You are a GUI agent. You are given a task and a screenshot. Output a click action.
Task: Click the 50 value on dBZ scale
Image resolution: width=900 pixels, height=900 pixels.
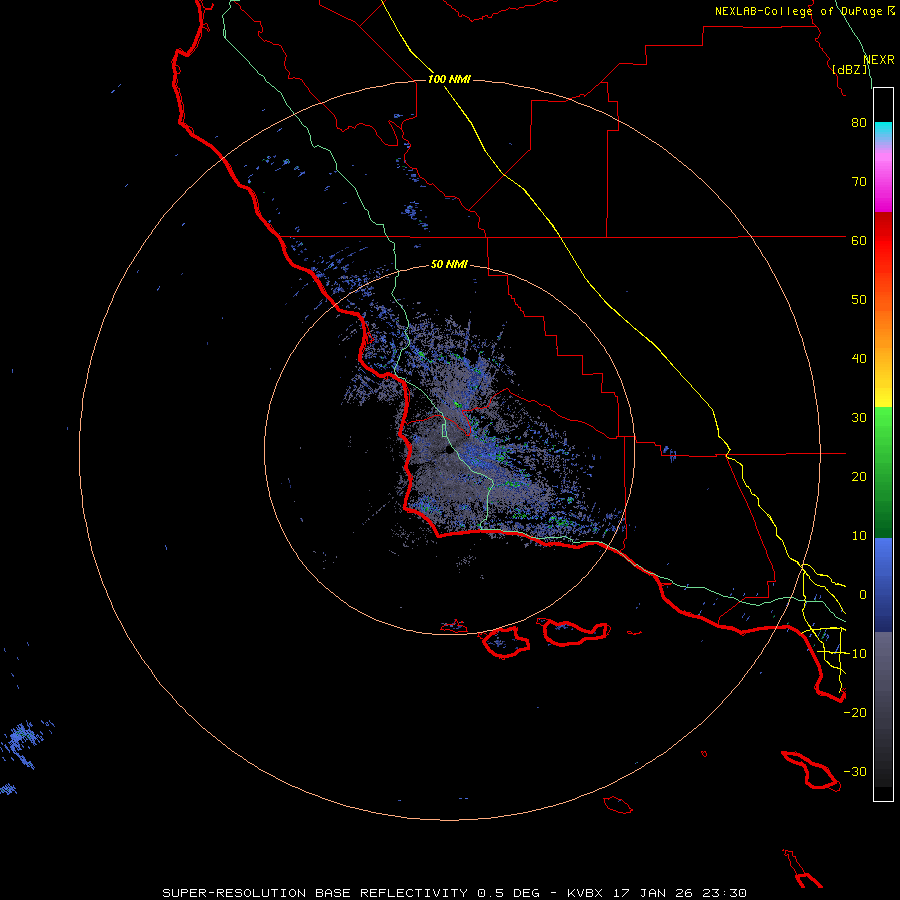(x=859, y=300)
